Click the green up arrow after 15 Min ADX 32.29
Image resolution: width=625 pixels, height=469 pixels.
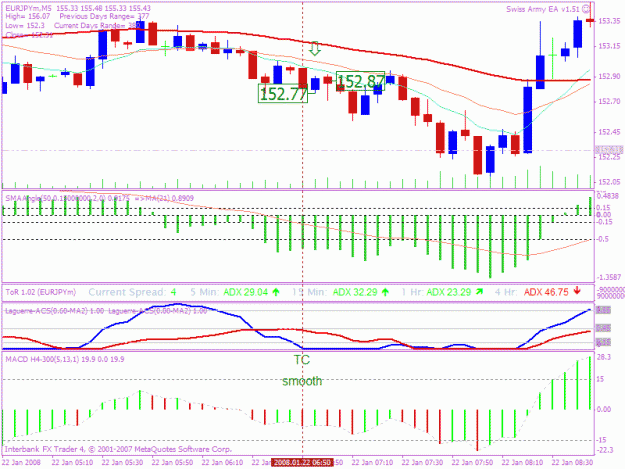[385, 292]
